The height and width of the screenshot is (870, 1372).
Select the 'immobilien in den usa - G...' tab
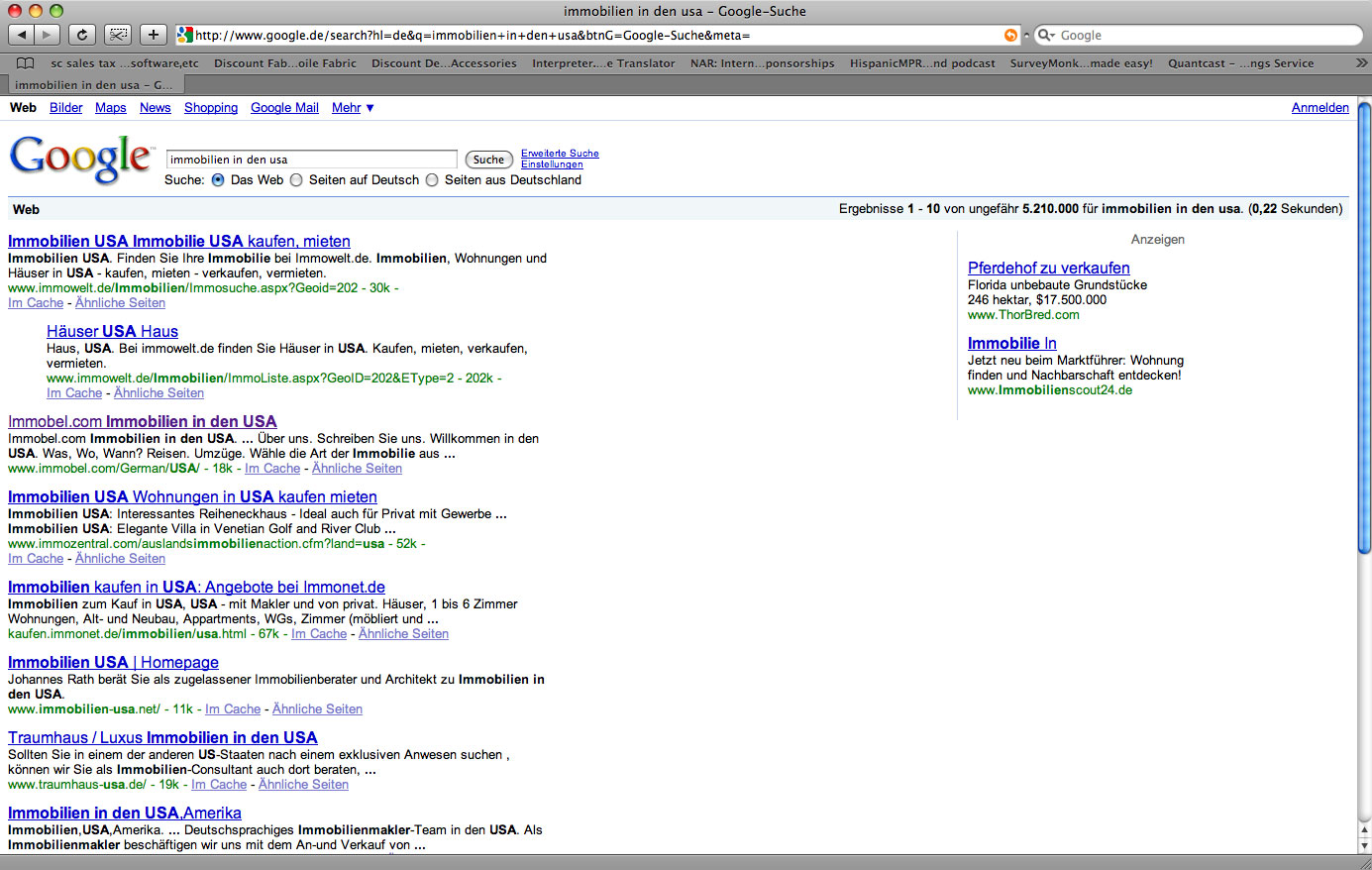tap(94, 85)
